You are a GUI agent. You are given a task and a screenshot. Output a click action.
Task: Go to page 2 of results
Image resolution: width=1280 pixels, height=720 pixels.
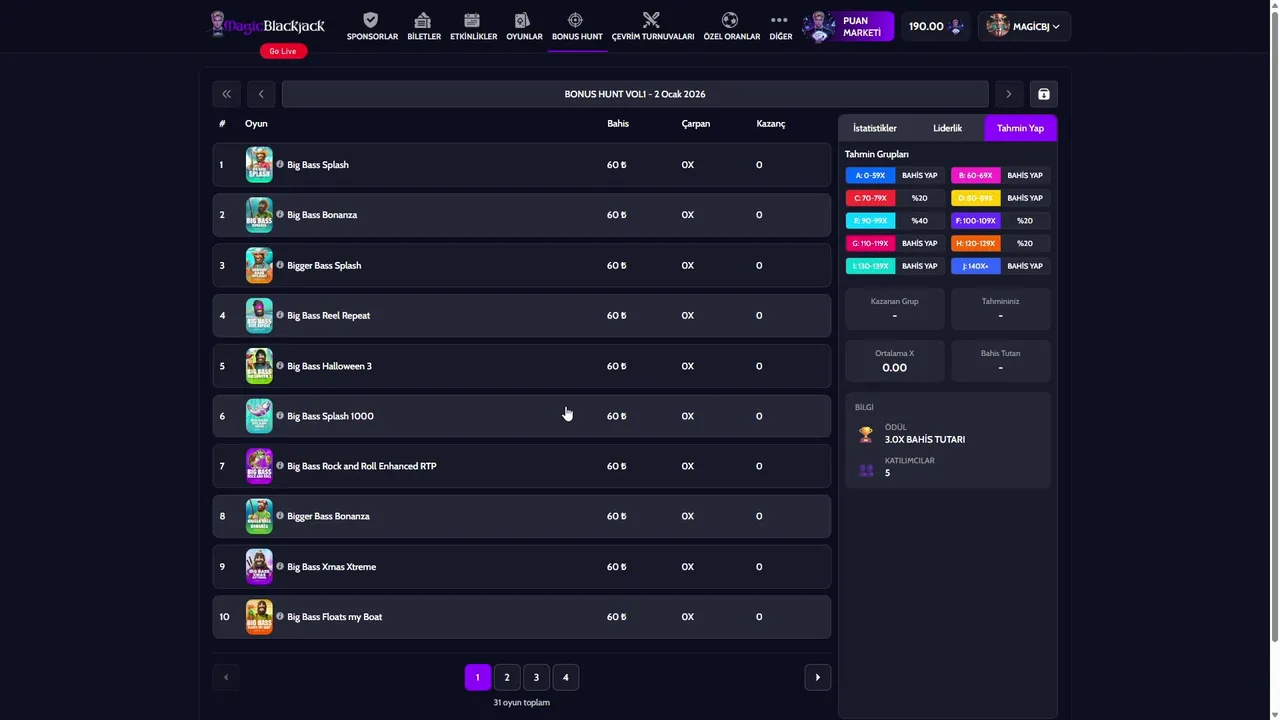507,677
